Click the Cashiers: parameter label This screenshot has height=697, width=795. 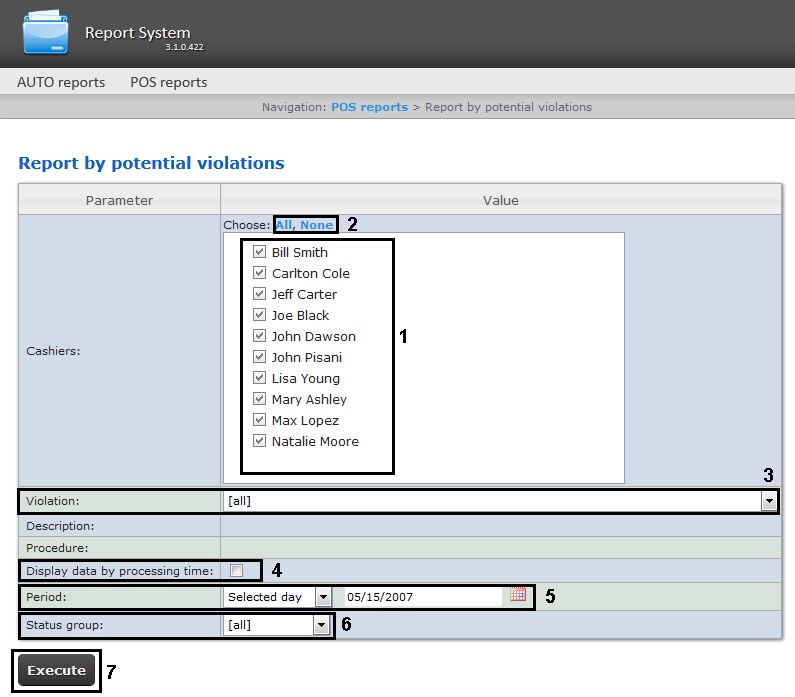coord(53,351)
